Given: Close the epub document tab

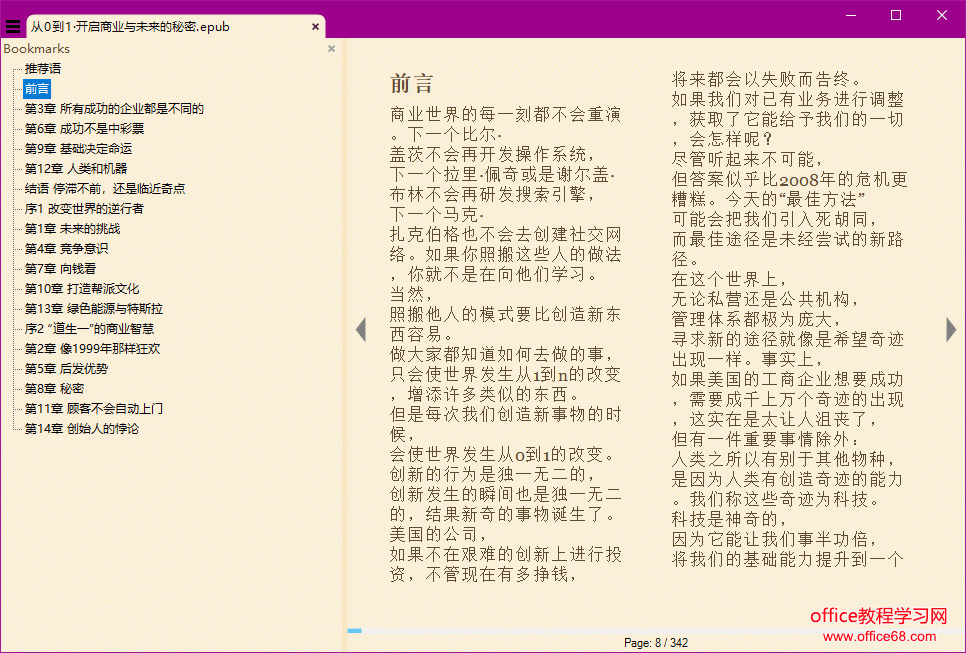Looking at the screenshot, I should click(316, 27).
